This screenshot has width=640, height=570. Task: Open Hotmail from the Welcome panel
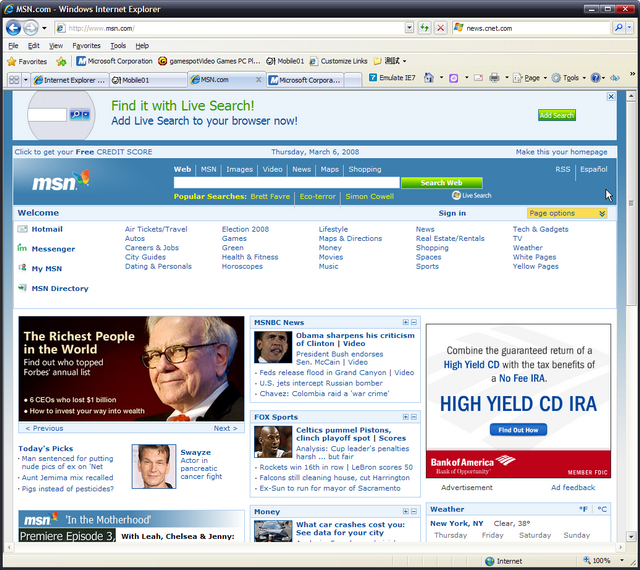click(x=40, y=229)
